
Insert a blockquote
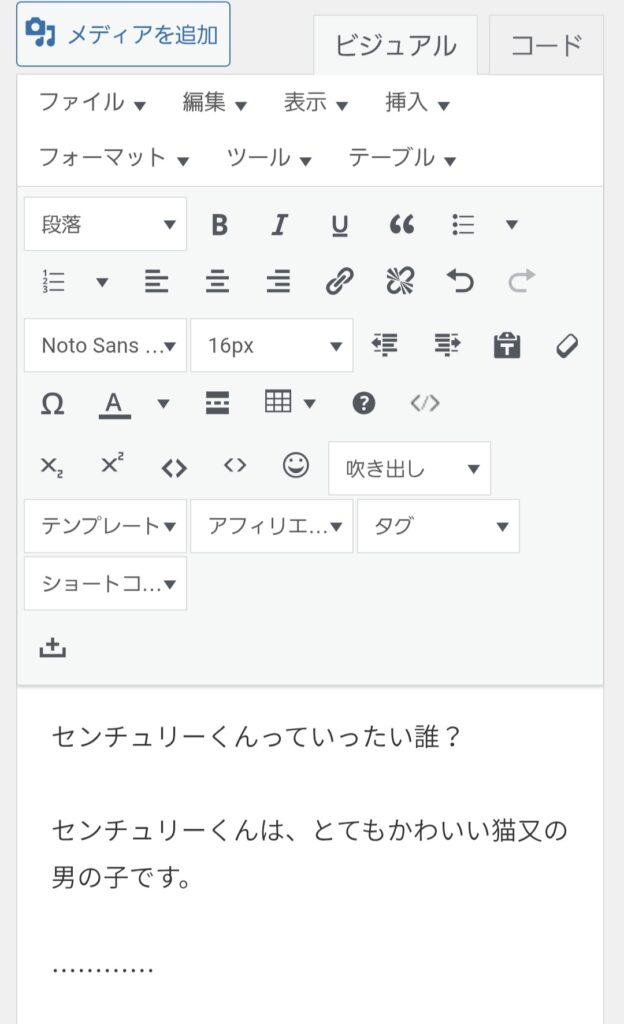(402, 225)
